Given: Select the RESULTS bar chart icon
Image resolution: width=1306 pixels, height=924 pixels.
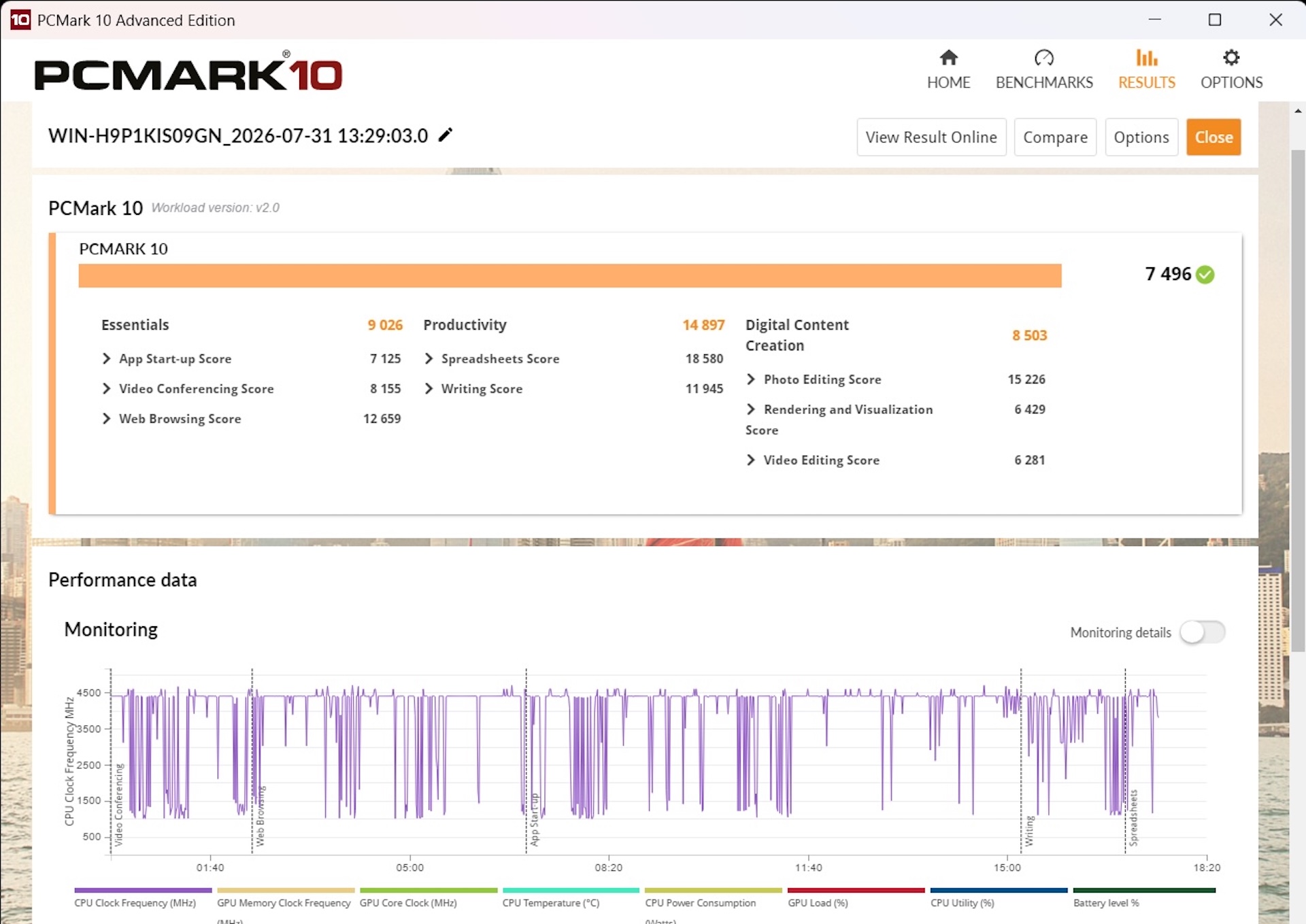Looking at the screenshot, I should 1146,58.
